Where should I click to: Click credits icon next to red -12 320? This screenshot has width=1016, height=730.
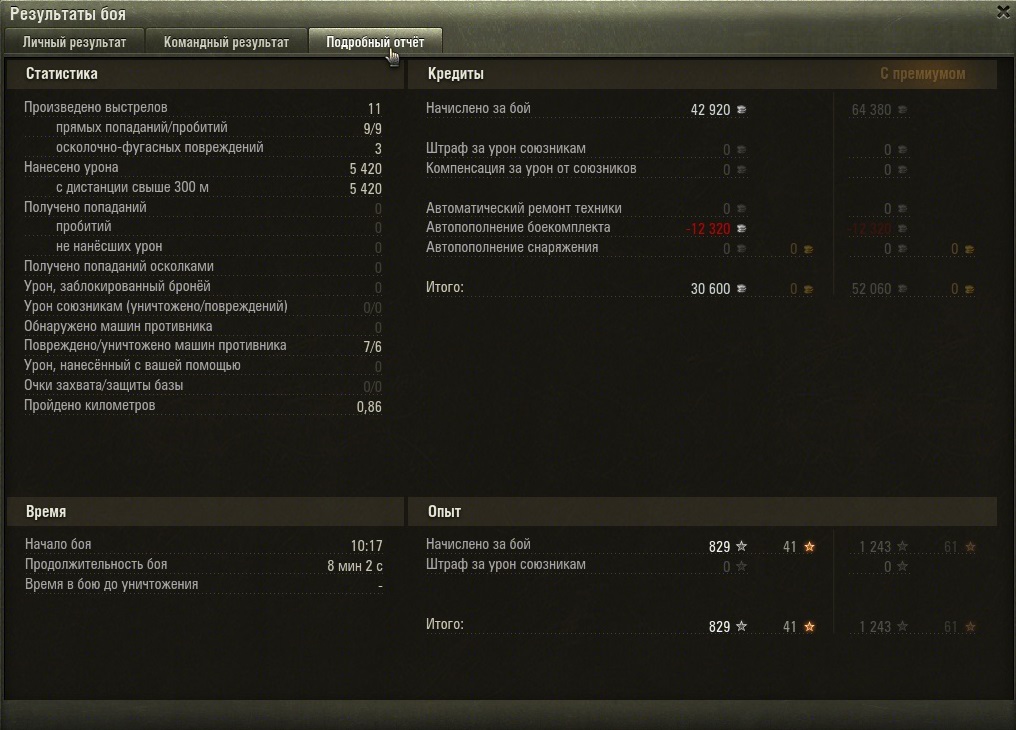point(742,228)
